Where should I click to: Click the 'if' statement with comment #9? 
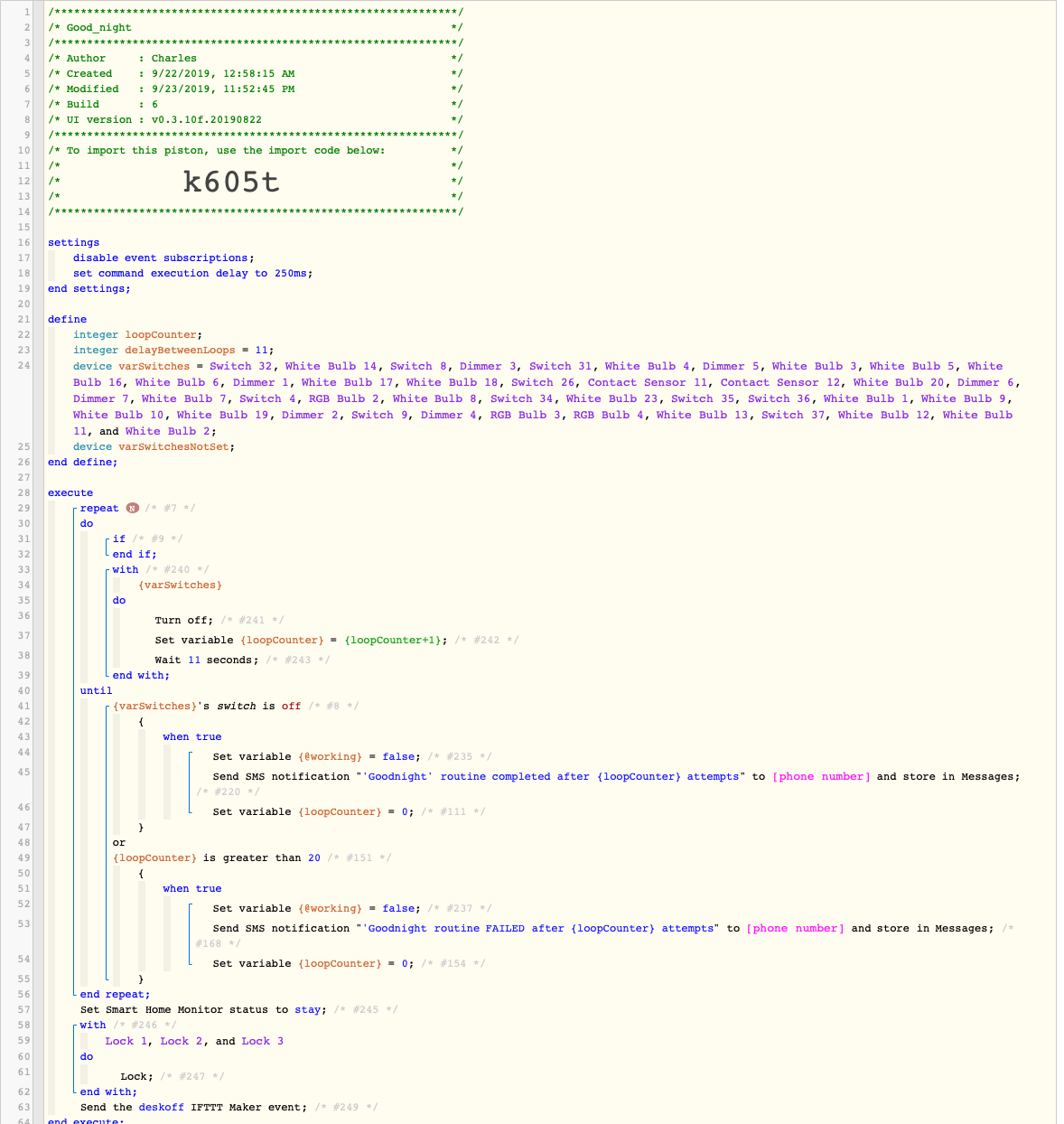(x=119, y=539)
